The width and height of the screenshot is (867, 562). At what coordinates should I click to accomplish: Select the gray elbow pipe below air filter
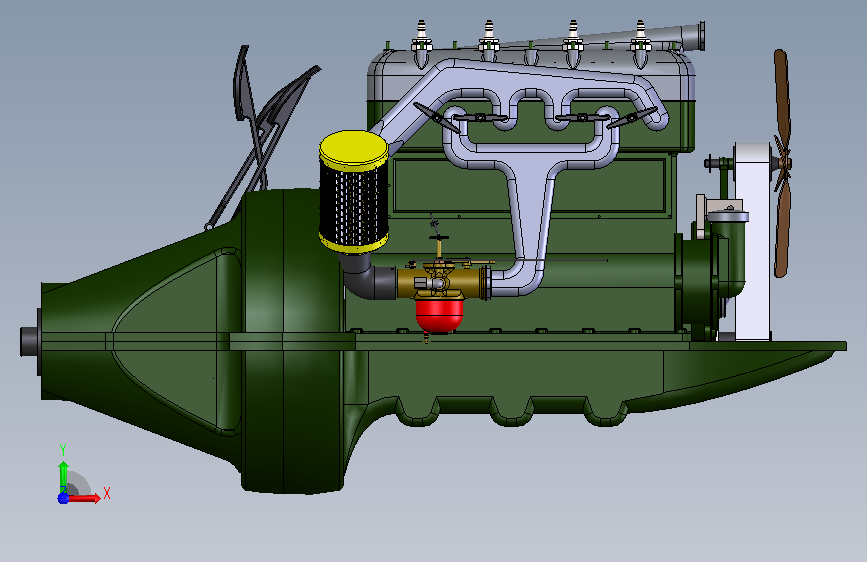tap(366, 278)
